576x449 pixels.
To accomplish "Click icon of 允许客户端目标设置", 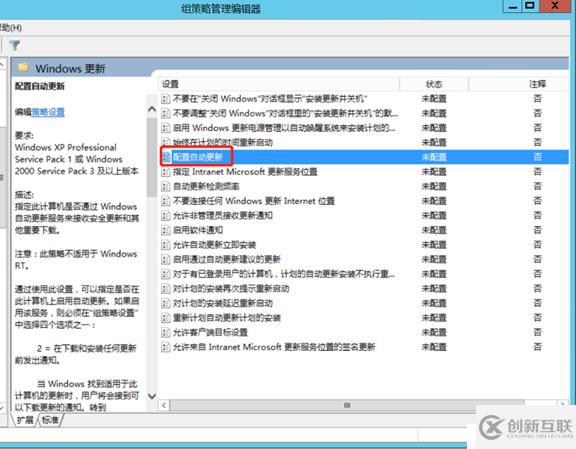I will click(x=166, y=332).
